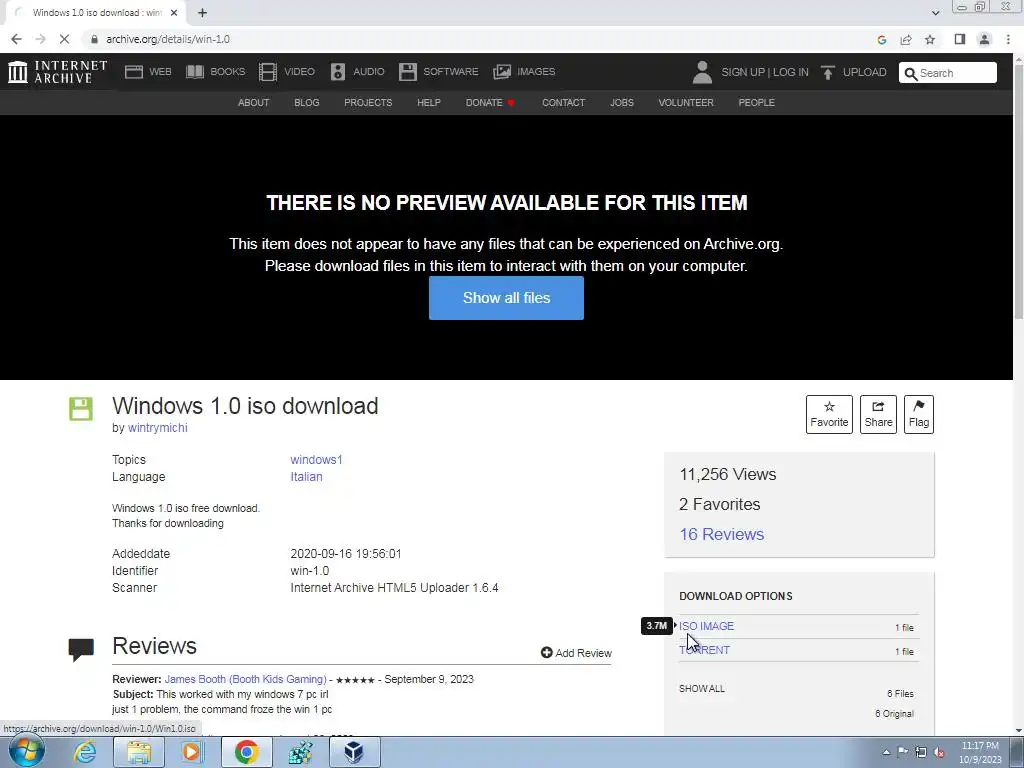Click the Google icon in address bar
This screenshot has width=1024, height=768.
[x=882, y=40]
